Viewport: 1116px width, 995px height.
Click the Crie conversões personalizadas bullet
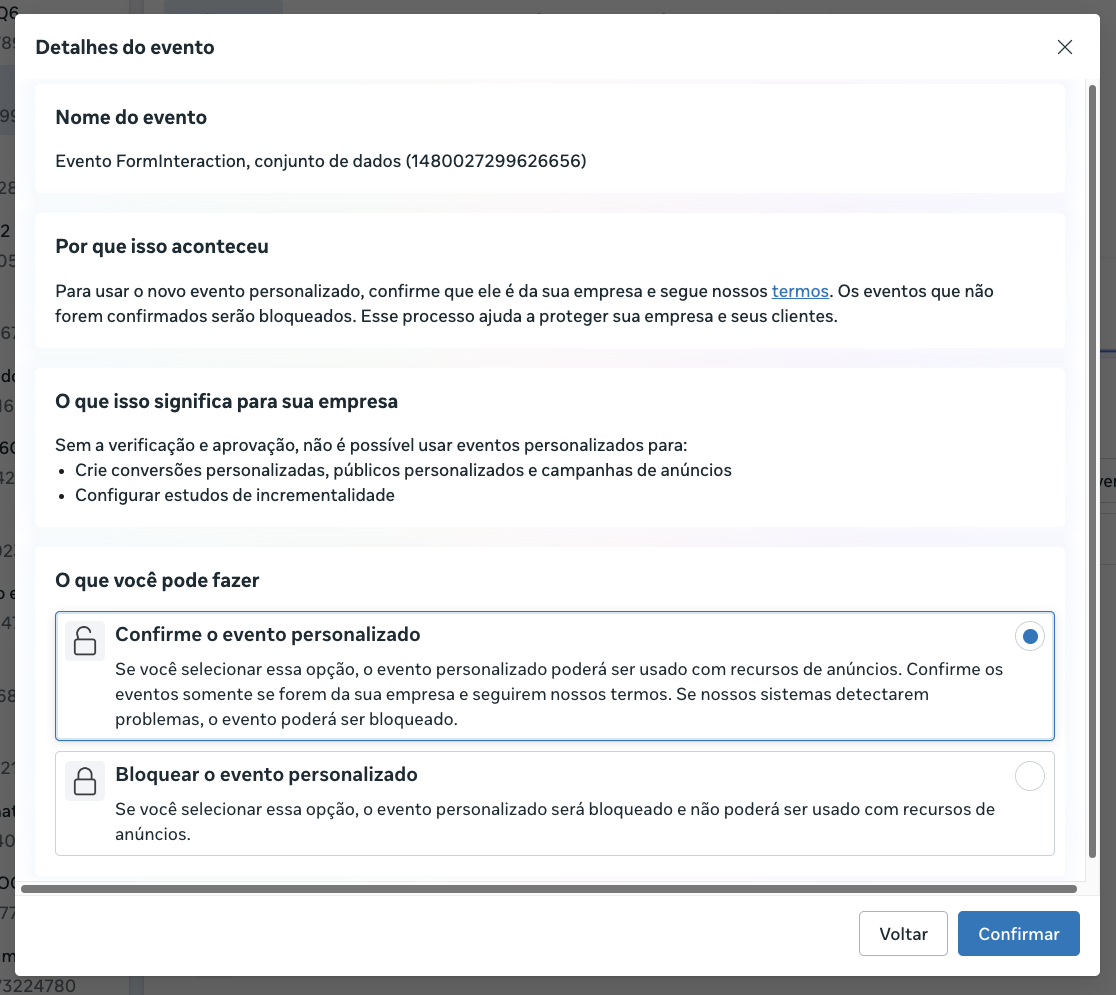coord(403,470)
